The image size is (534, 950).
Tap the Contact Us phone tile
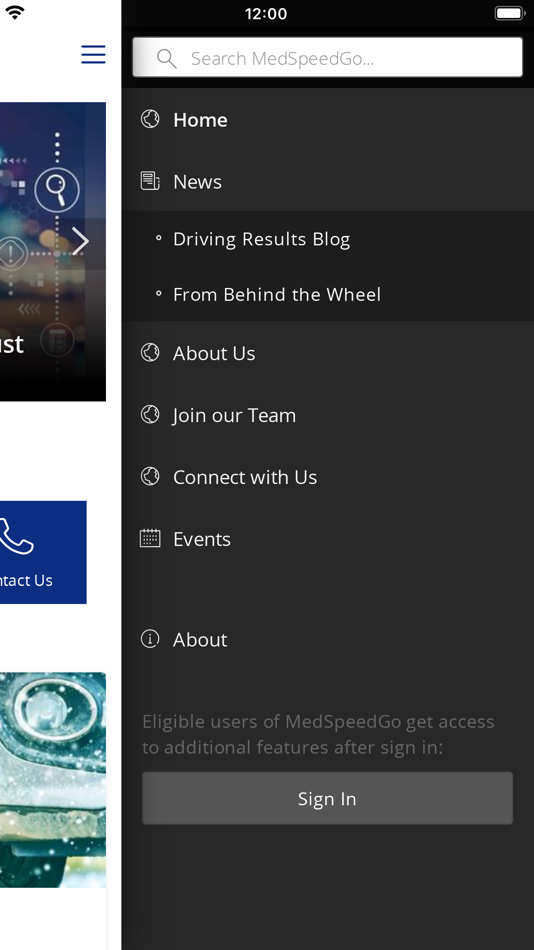point(42,552)
